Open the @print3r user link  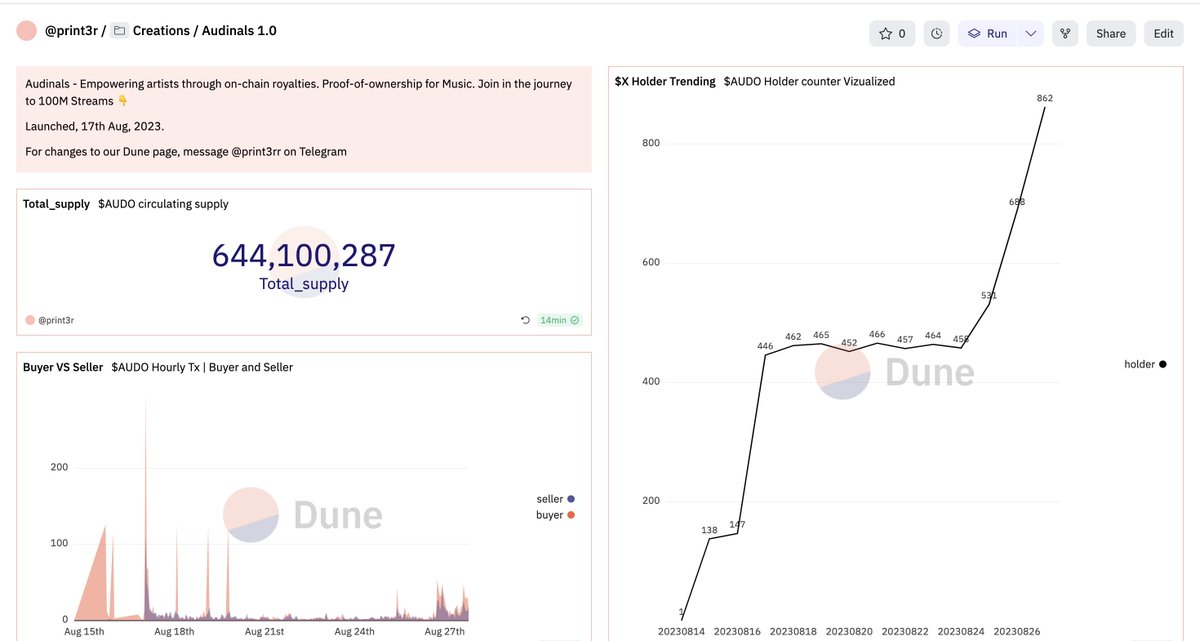click(x=71, y=31)
